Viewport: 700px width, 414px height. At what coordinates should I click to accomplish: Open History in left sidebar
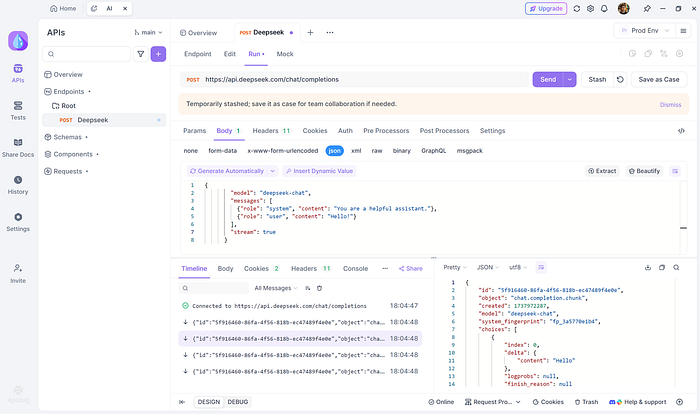(x=18, y=185)
